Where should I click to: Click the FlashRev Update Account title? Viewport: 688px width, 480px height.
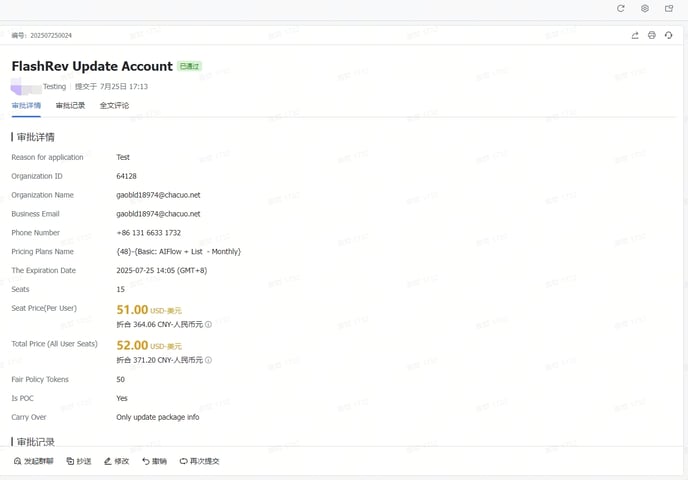click(x=92, y=66)
